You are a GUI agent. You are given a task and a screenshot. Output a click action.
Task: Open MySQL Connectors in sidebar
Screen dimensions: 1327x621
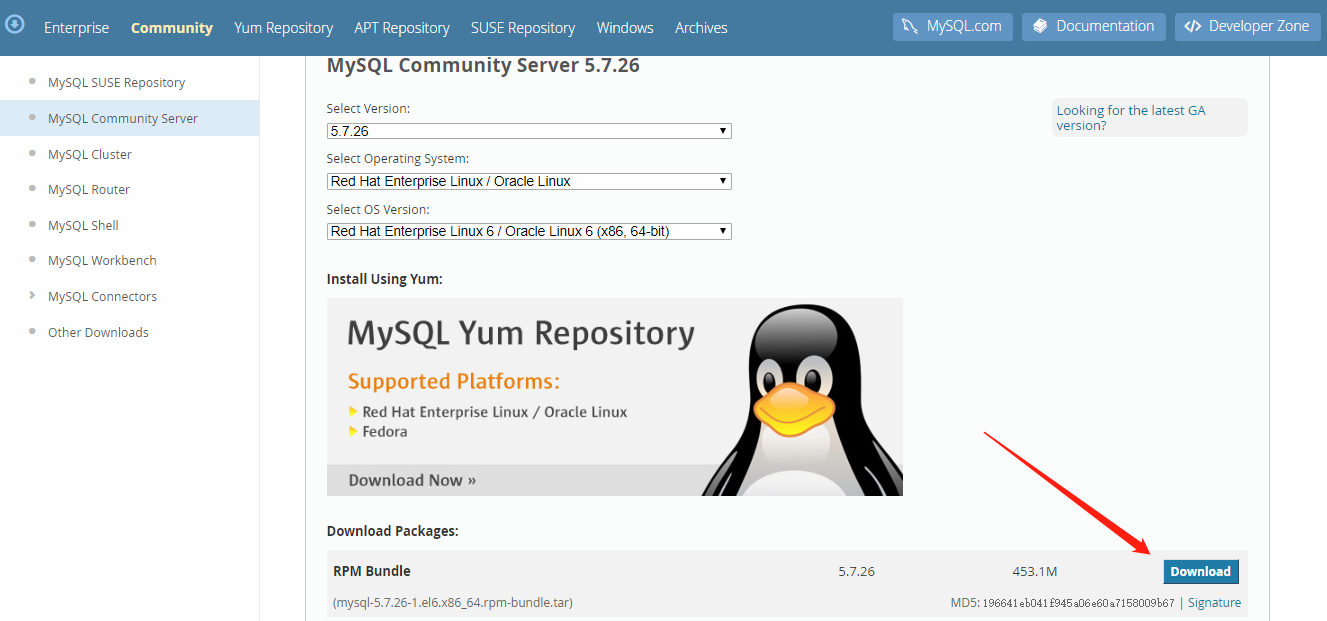tap(102, 296)
